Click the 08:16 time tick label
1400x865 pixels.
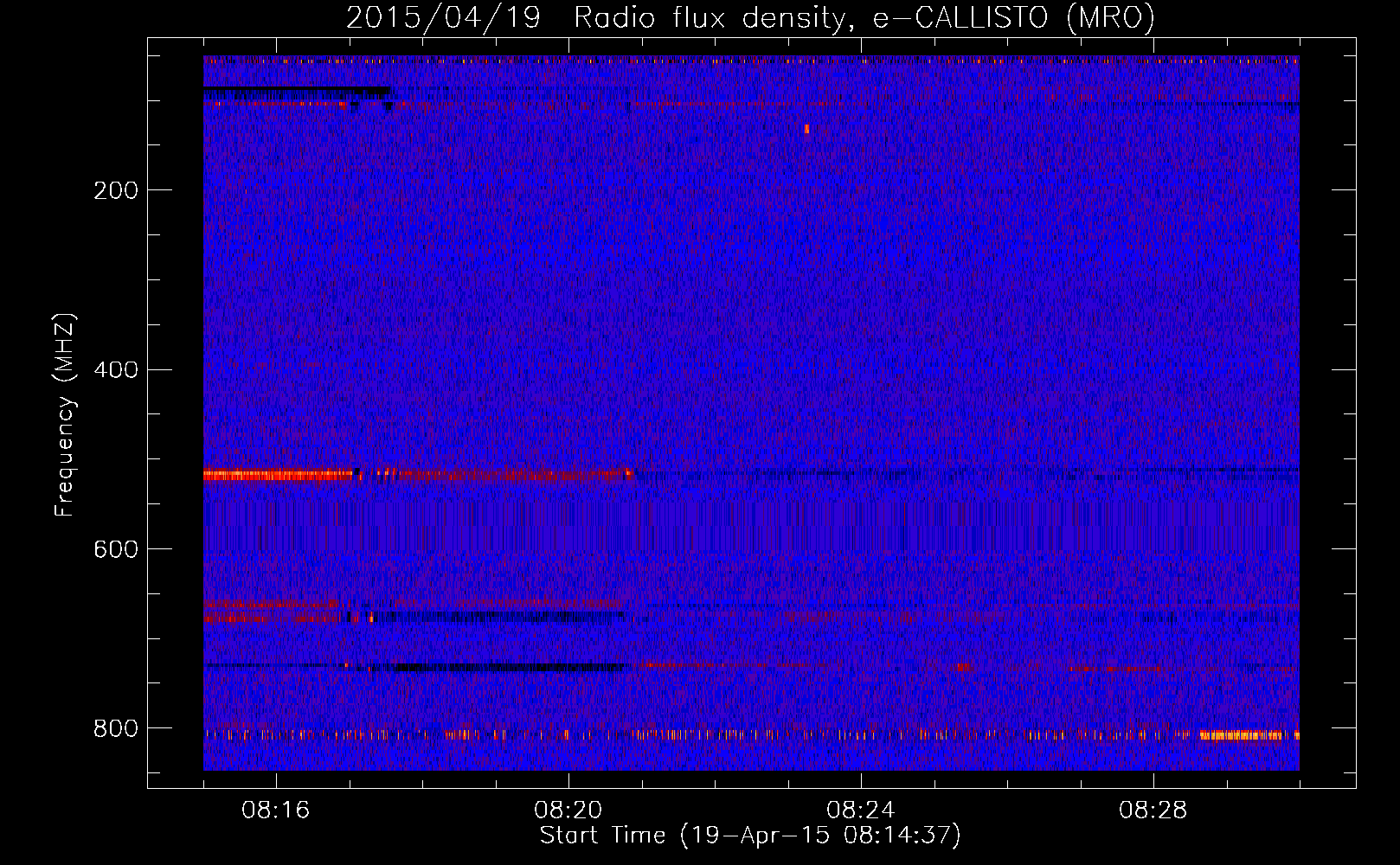pos(276,811)
